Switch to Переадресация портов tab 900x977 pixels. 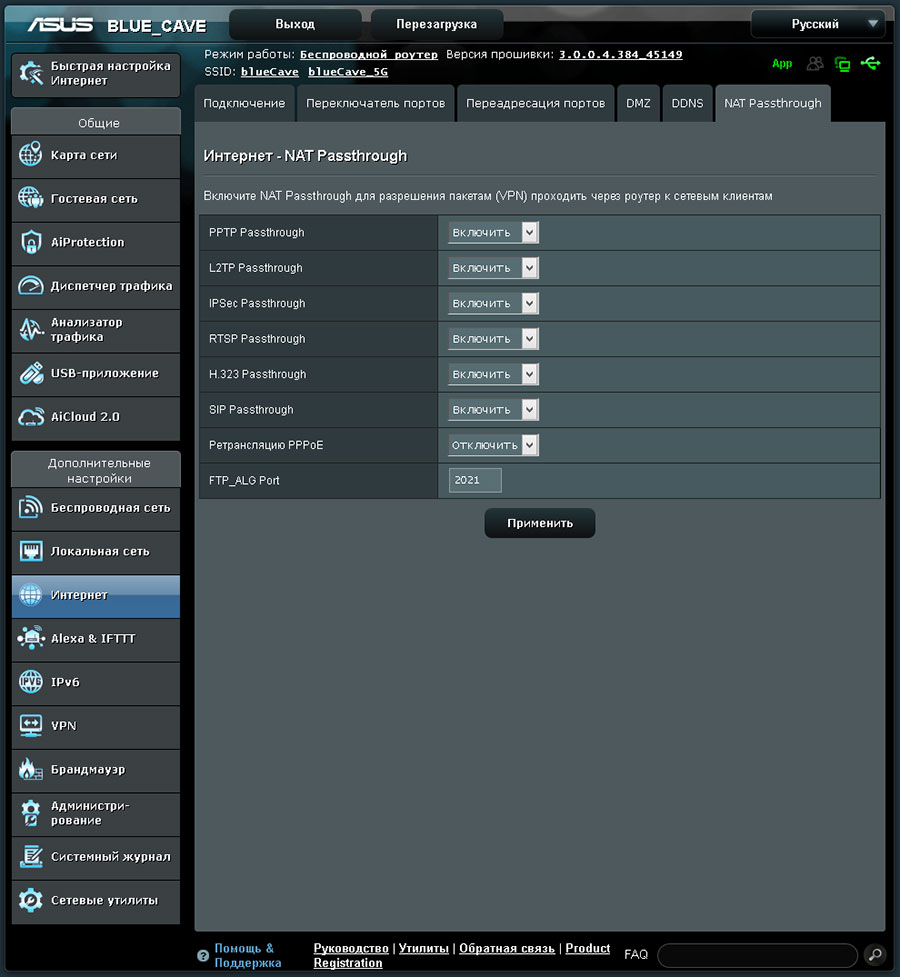click(x=535, y=103)
